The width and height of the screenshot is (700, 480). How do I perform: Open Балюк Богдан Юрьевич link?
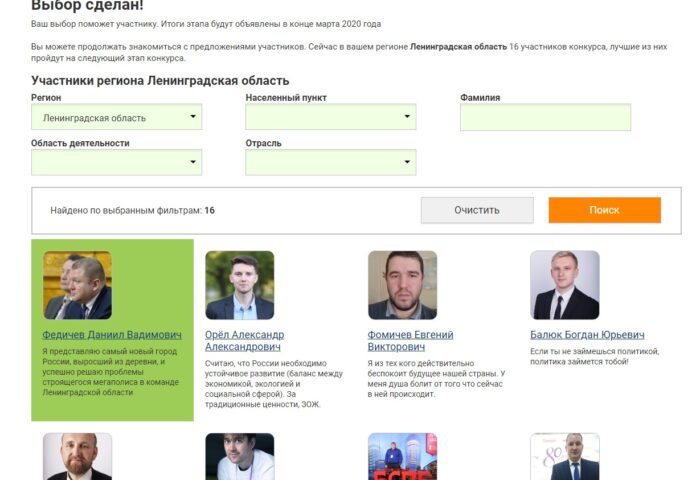click(x=587, y=335)
